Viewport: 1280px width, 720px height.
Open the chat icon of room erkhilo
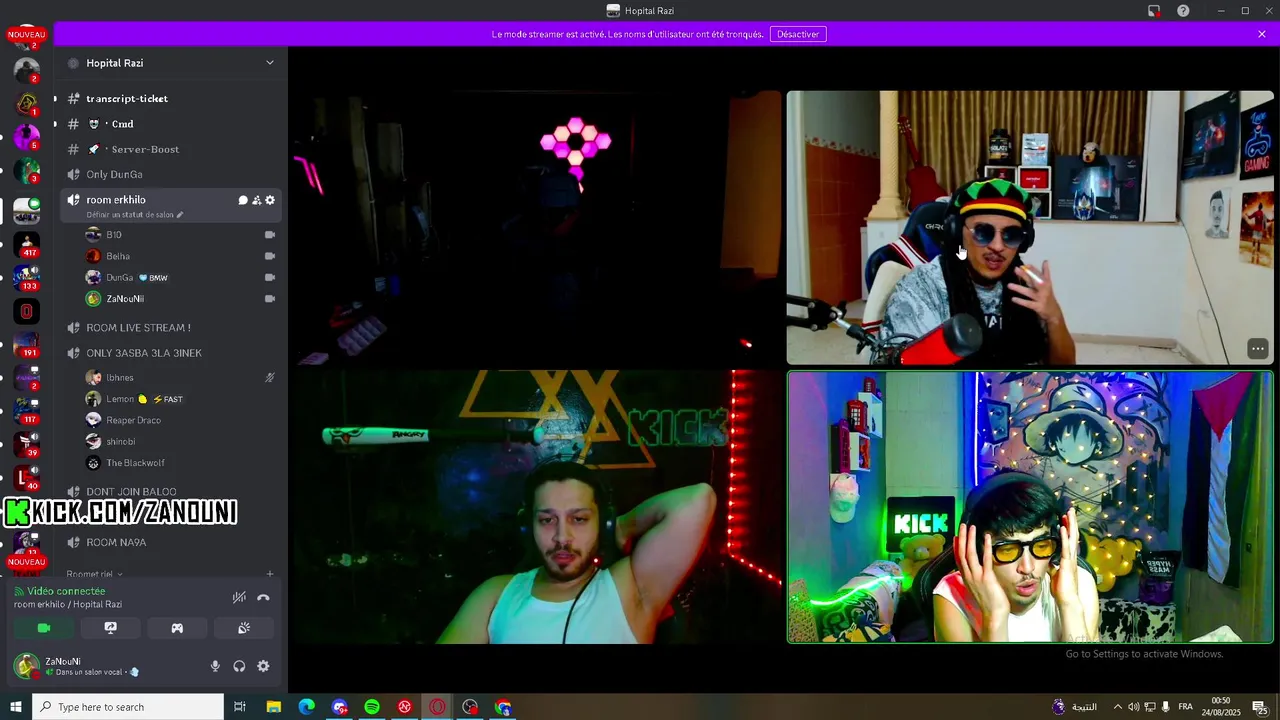[242, 200]
